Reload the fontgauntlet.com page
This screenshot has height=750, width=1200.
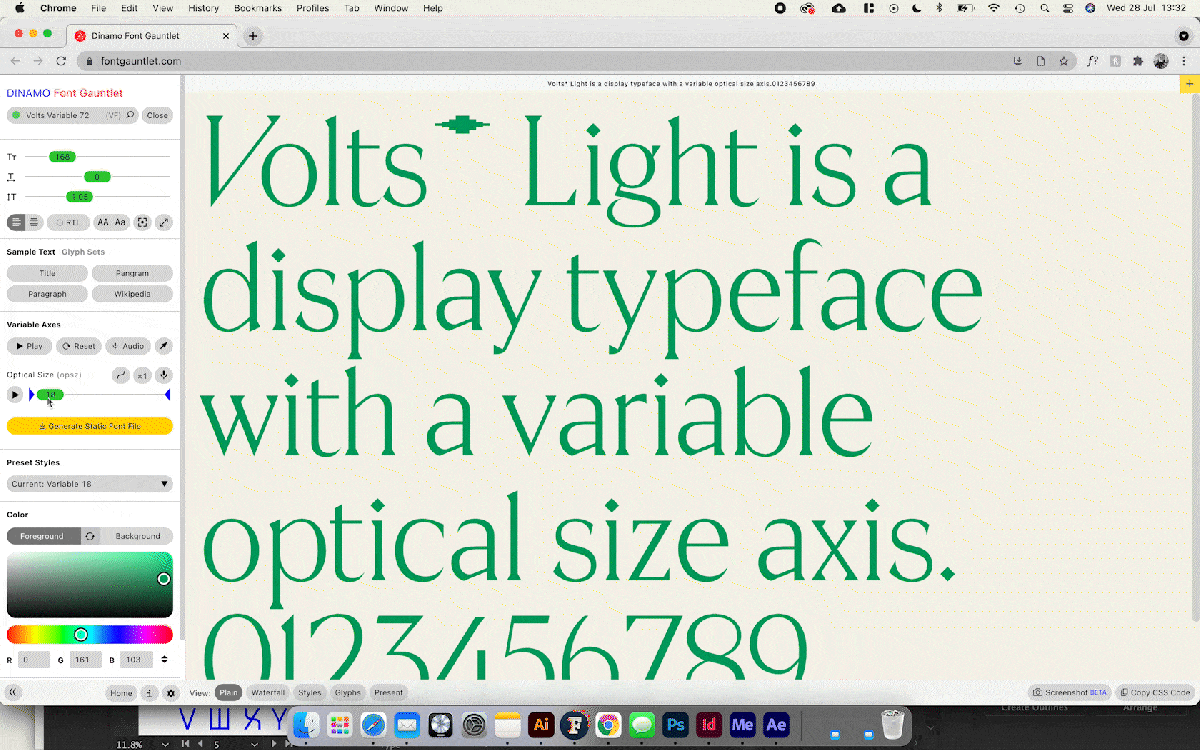pyautogui.click(x=61, y=61)
